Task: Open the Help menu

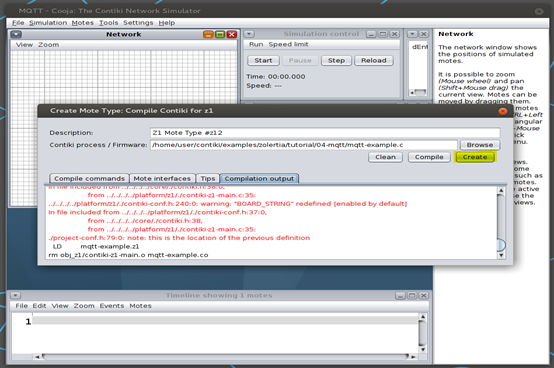Action: (167, 23)
